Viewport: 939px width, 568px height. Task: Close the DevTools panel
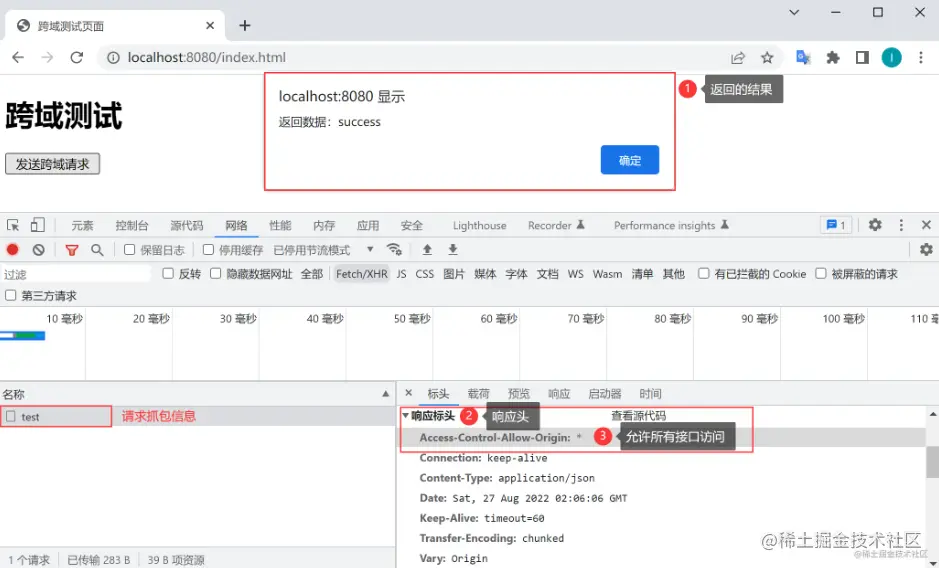(926, 225)
